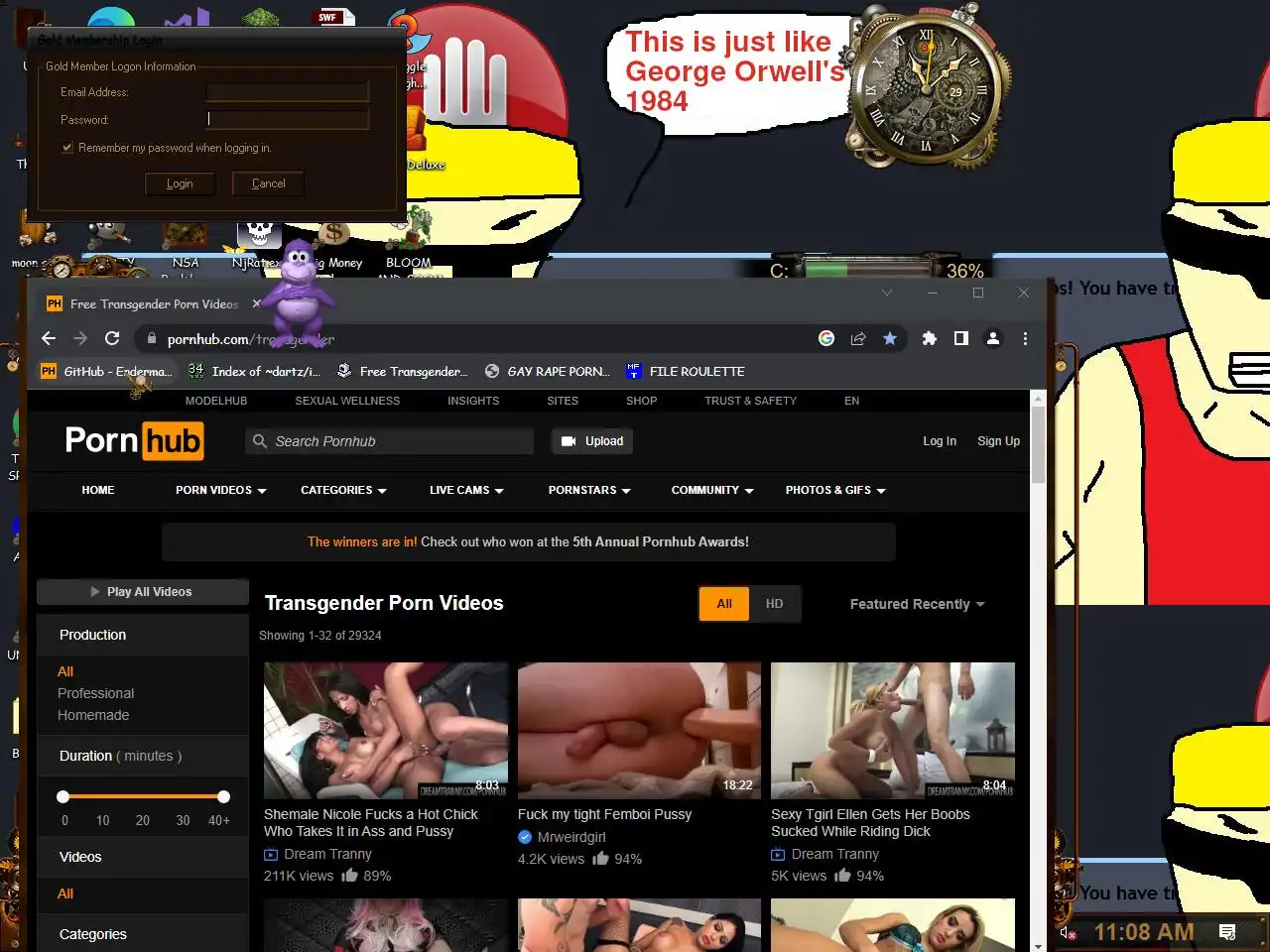
Task: Click the page vertical scrollbar
Action: [x=1038, y=446]
